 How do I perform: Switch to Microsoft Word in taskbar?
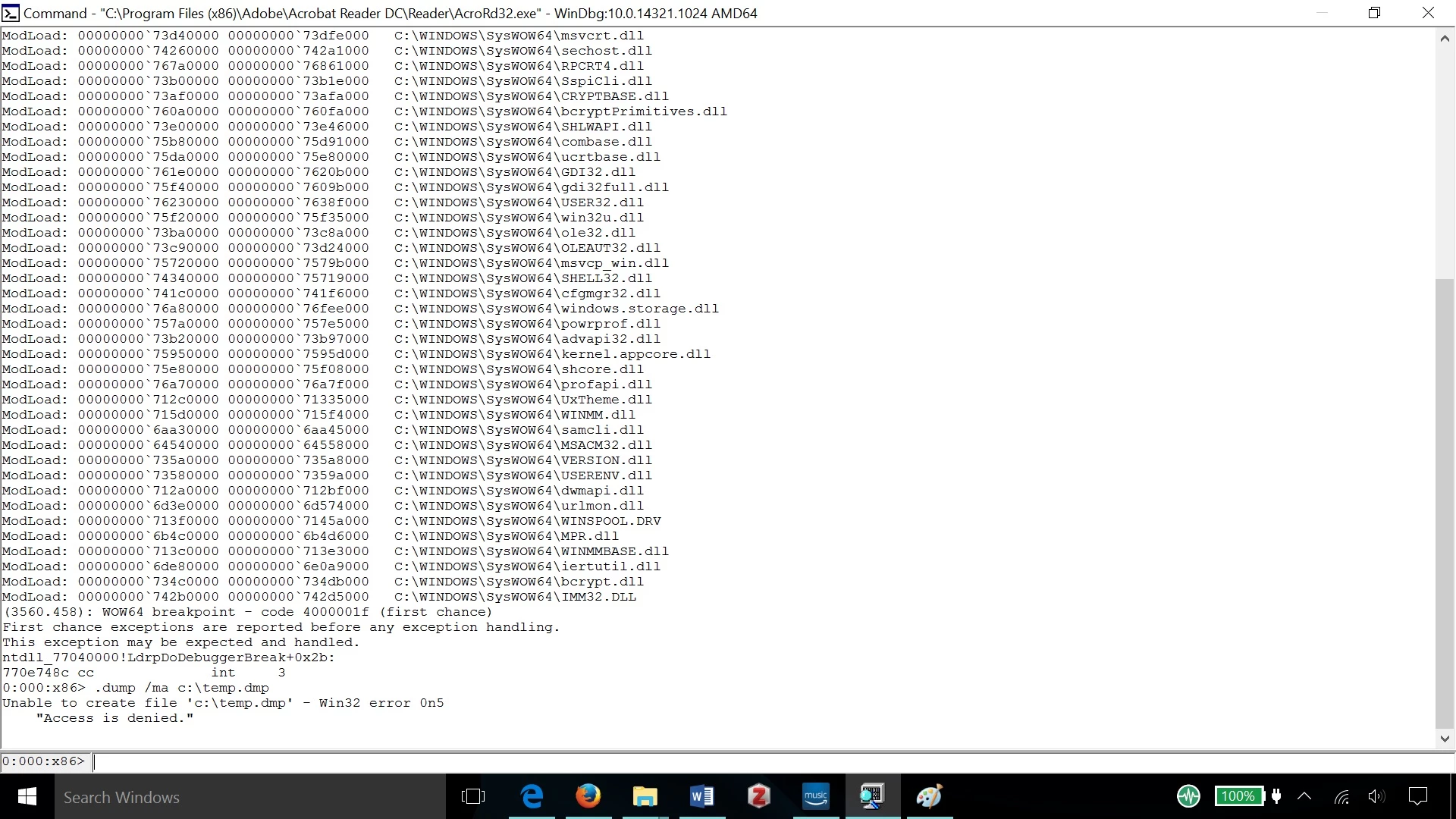(x=701, y=796)
